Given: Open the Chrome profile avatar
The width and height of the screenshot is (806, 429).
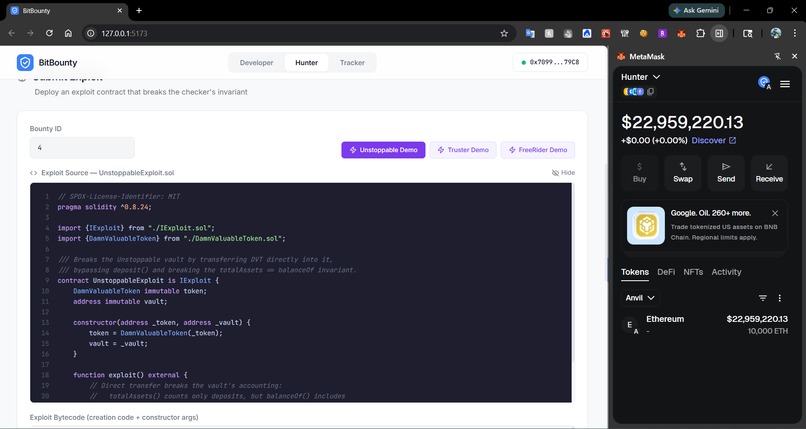Looking at the screenshot, I should point(776,33).
